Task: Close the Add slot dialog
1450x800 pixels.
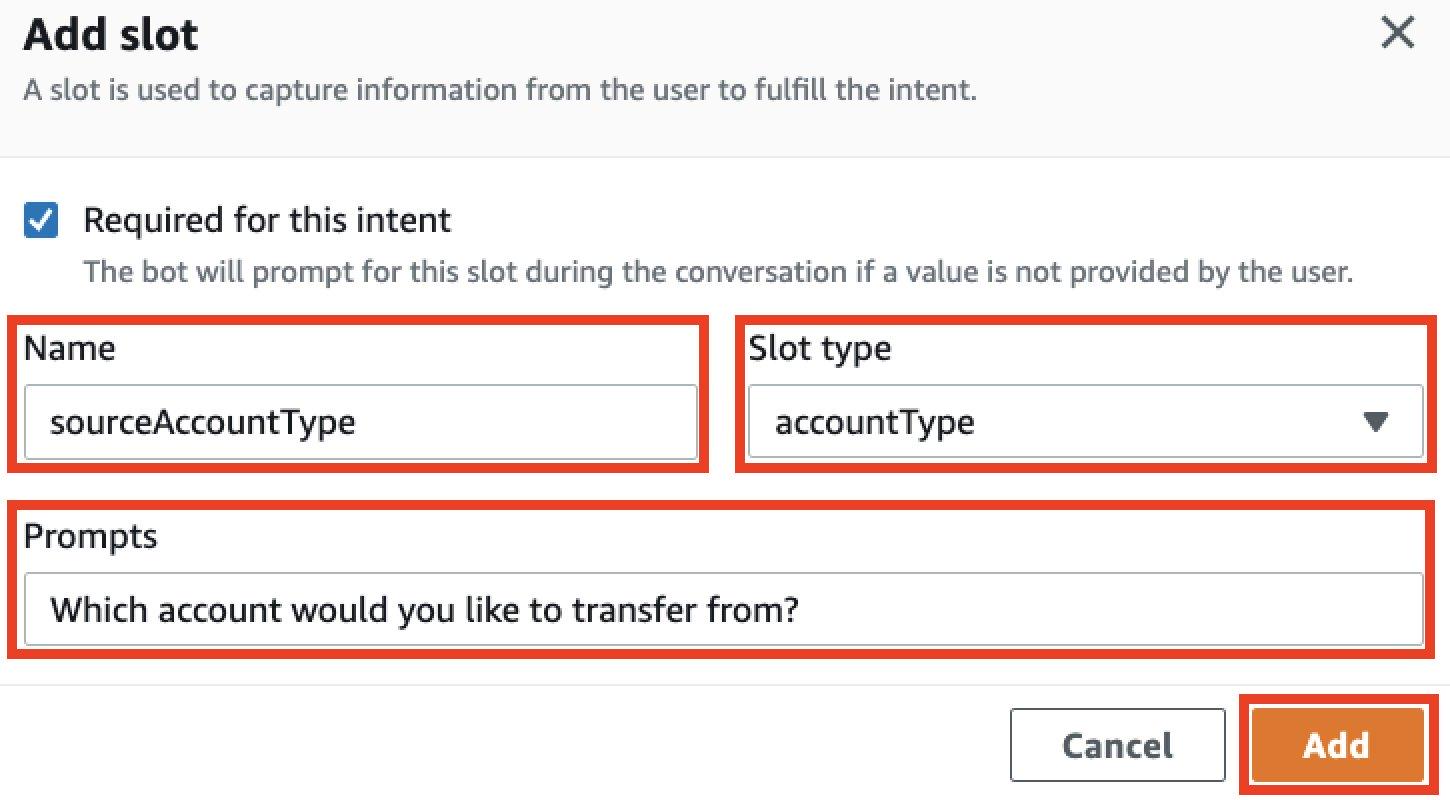Action: (x=1397, y=34)
